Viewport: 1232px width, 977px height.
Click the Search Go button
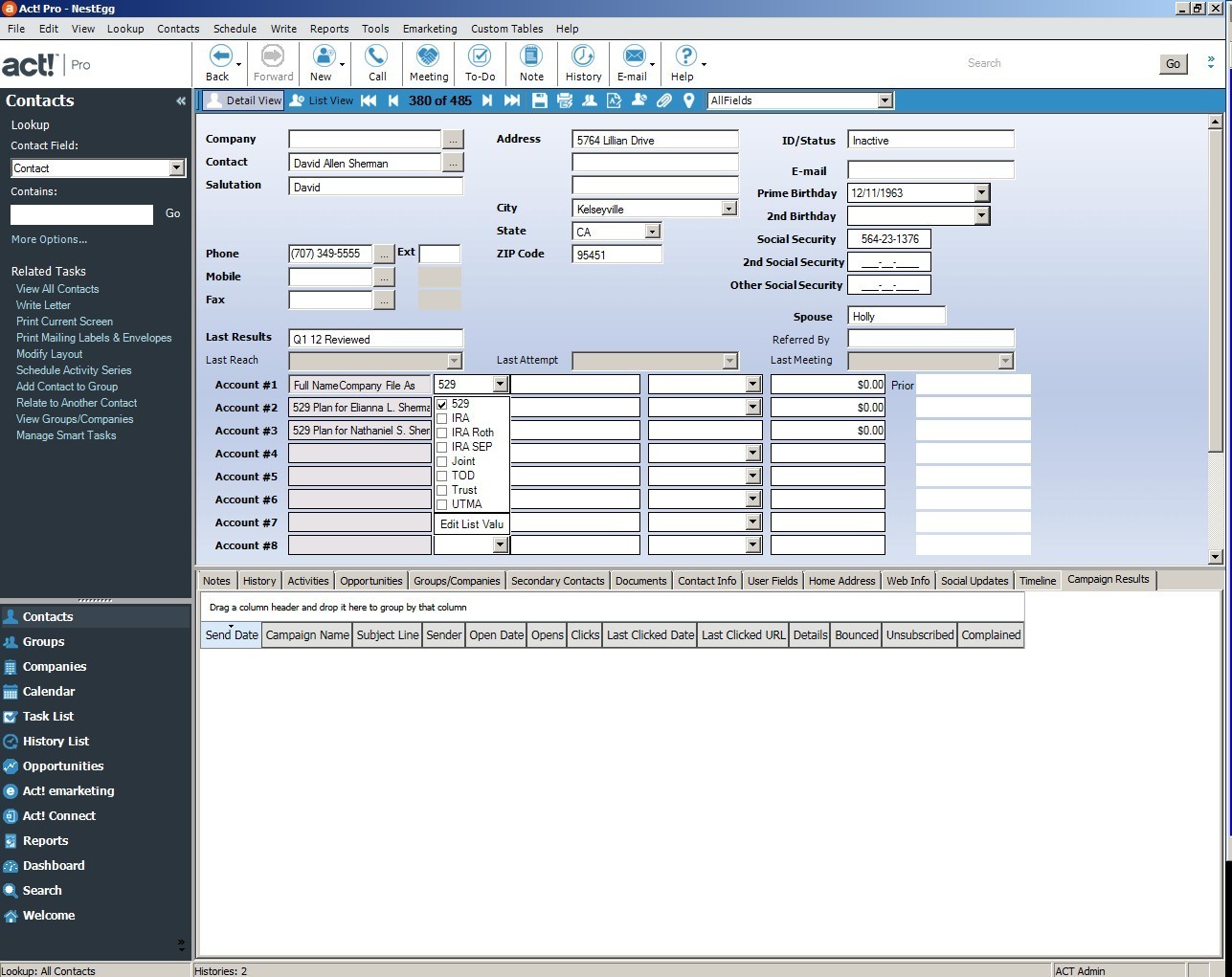[1174, 64]
